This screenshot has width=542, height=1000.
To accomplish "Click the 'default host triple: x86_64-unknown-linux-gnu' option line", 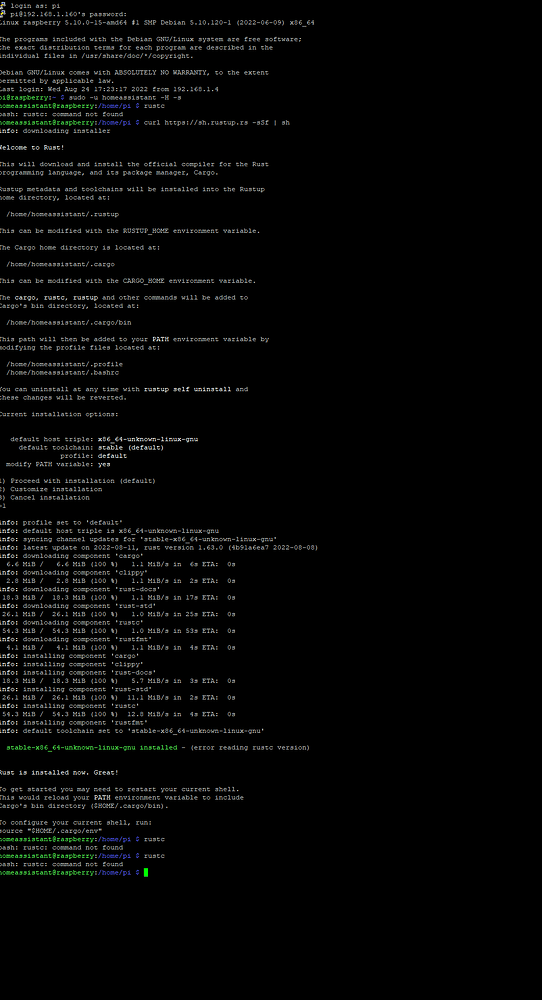I will 104,439.
